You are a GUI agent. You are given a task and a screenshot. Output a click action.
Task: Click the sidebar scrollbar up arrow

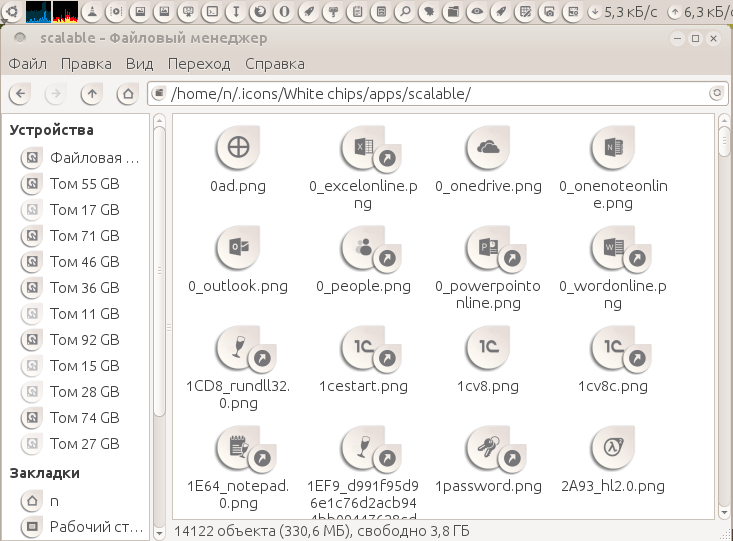159,121
